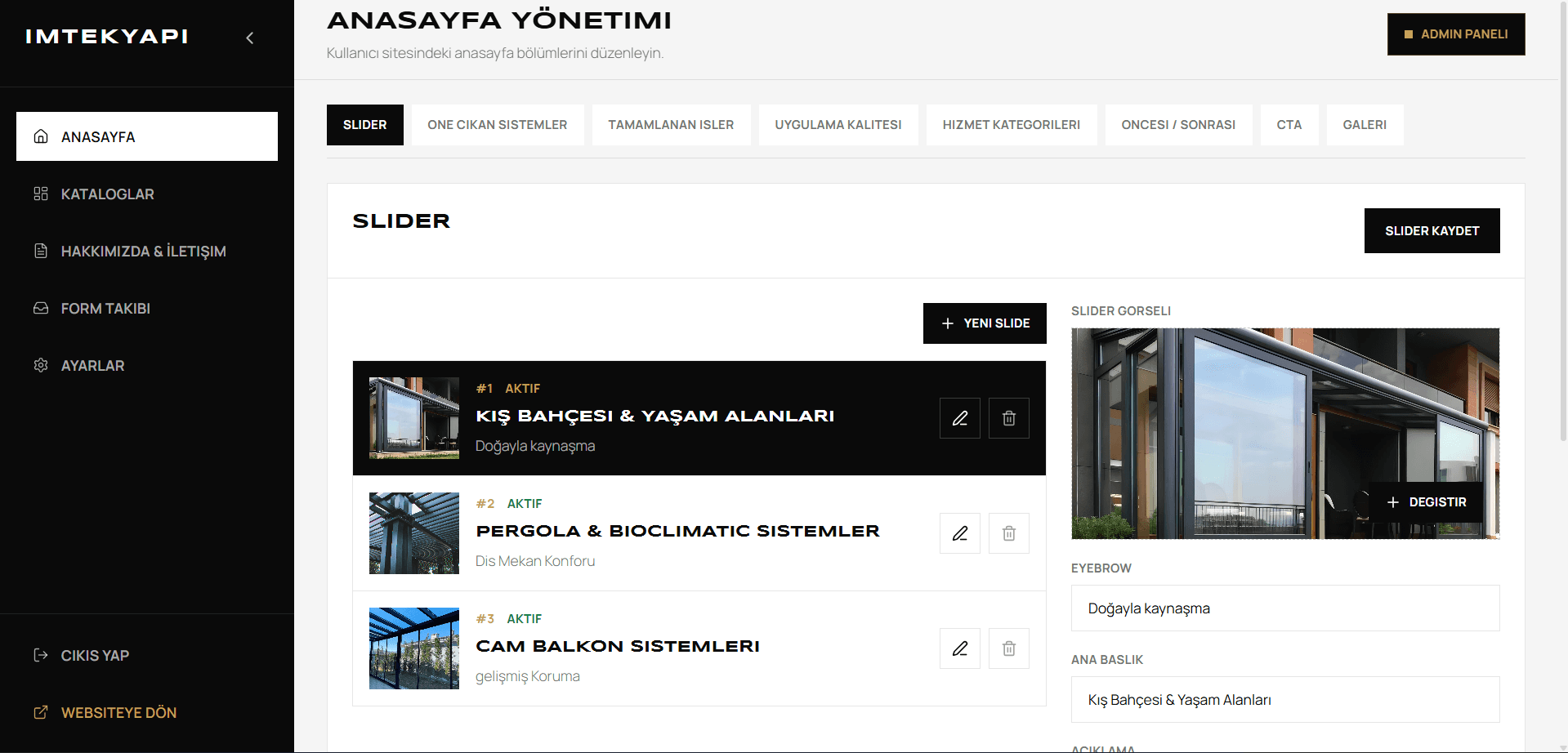Select the Pergola & Bioclimatic slide thumbnail
The height and width of the screenshot is (753, 1568).
(414, 533)
